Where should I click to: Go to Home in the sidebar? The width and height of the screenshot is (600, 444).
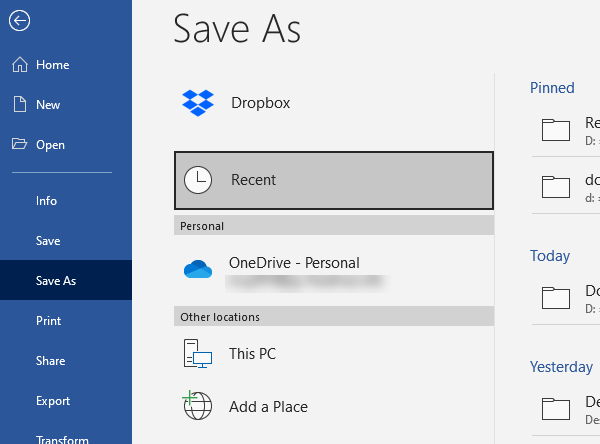point(66,65)
